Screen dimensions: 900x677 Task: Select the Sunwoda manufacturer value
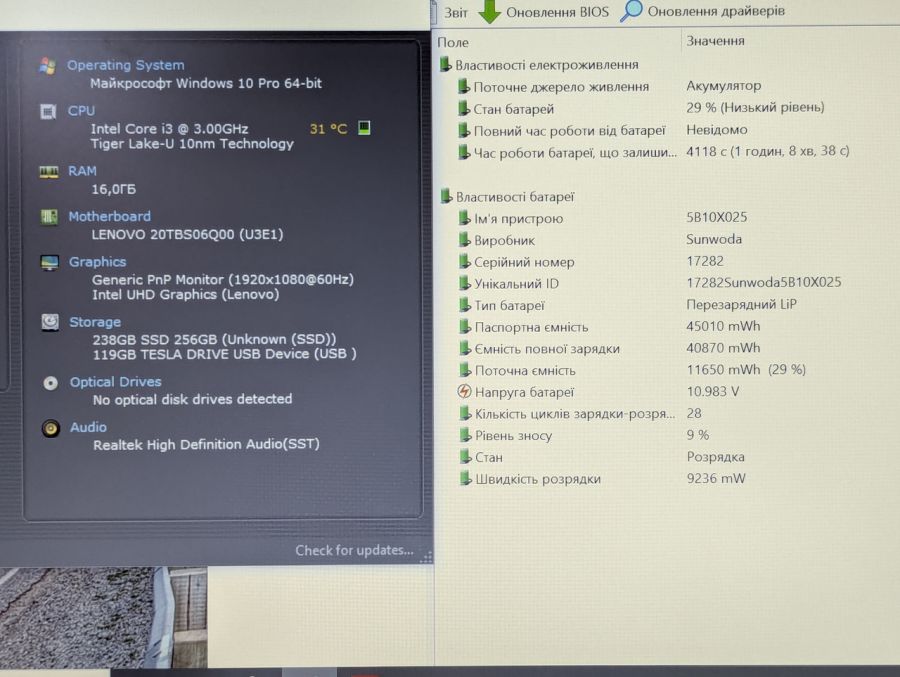click(x=714, y=239)
